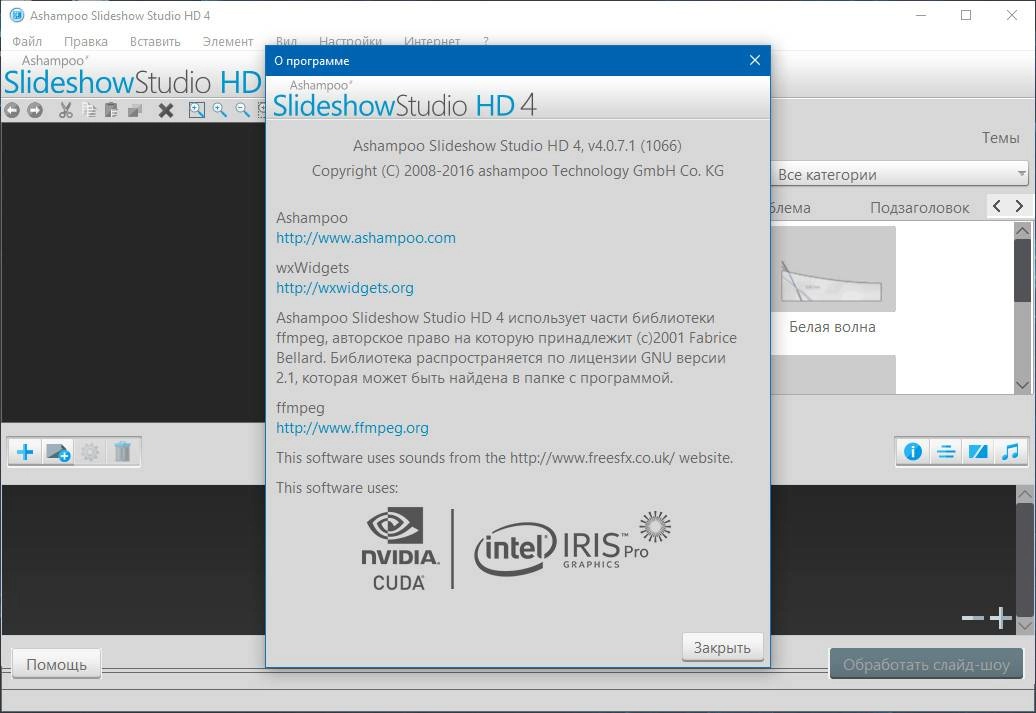1036x713 pixels.
Task: Open the http://www.ffmpeg.org link
Action: click(x=352, y=428)
